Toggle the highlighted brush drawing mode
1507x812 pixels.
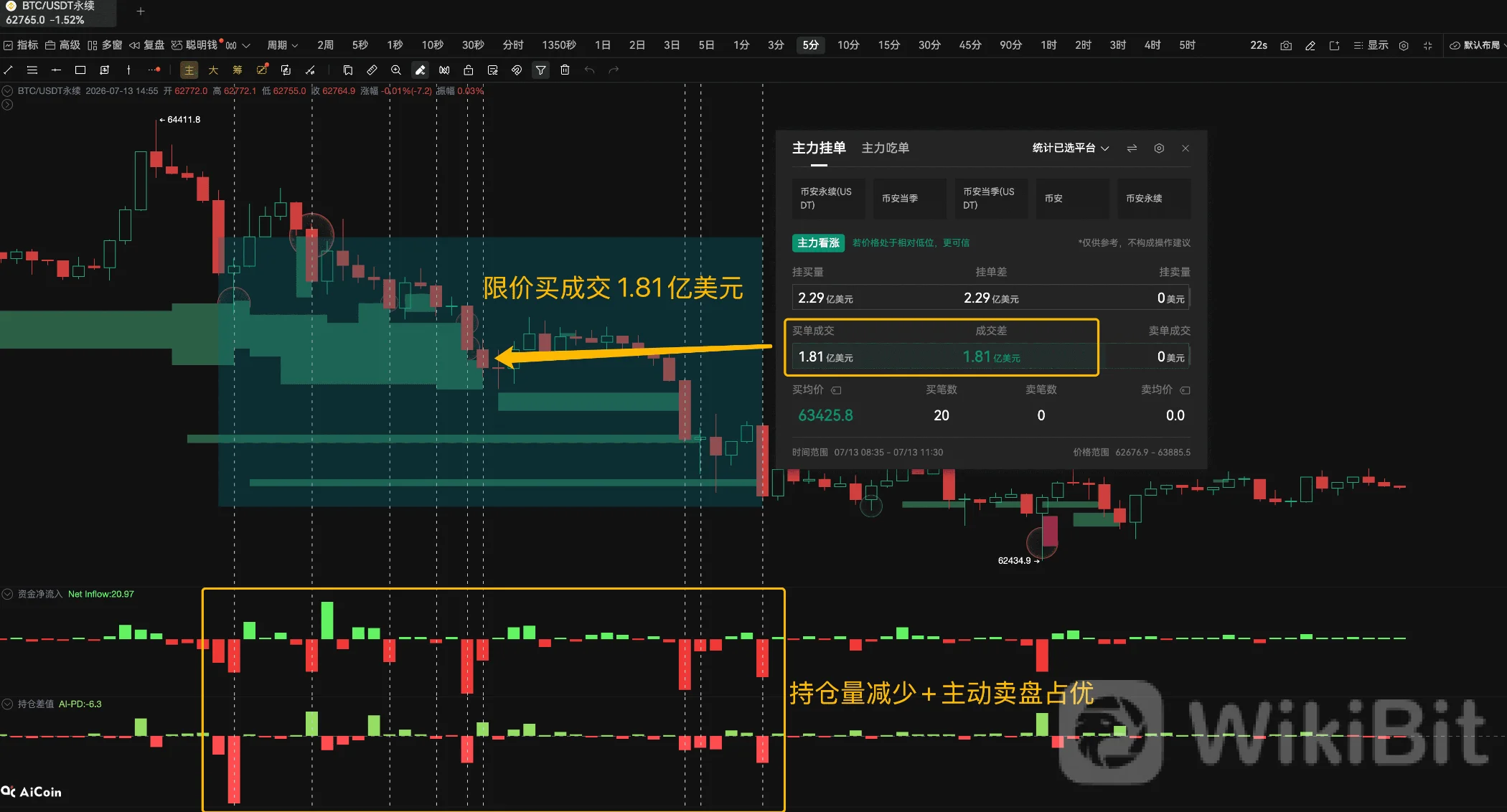click(x=421, y=70)
